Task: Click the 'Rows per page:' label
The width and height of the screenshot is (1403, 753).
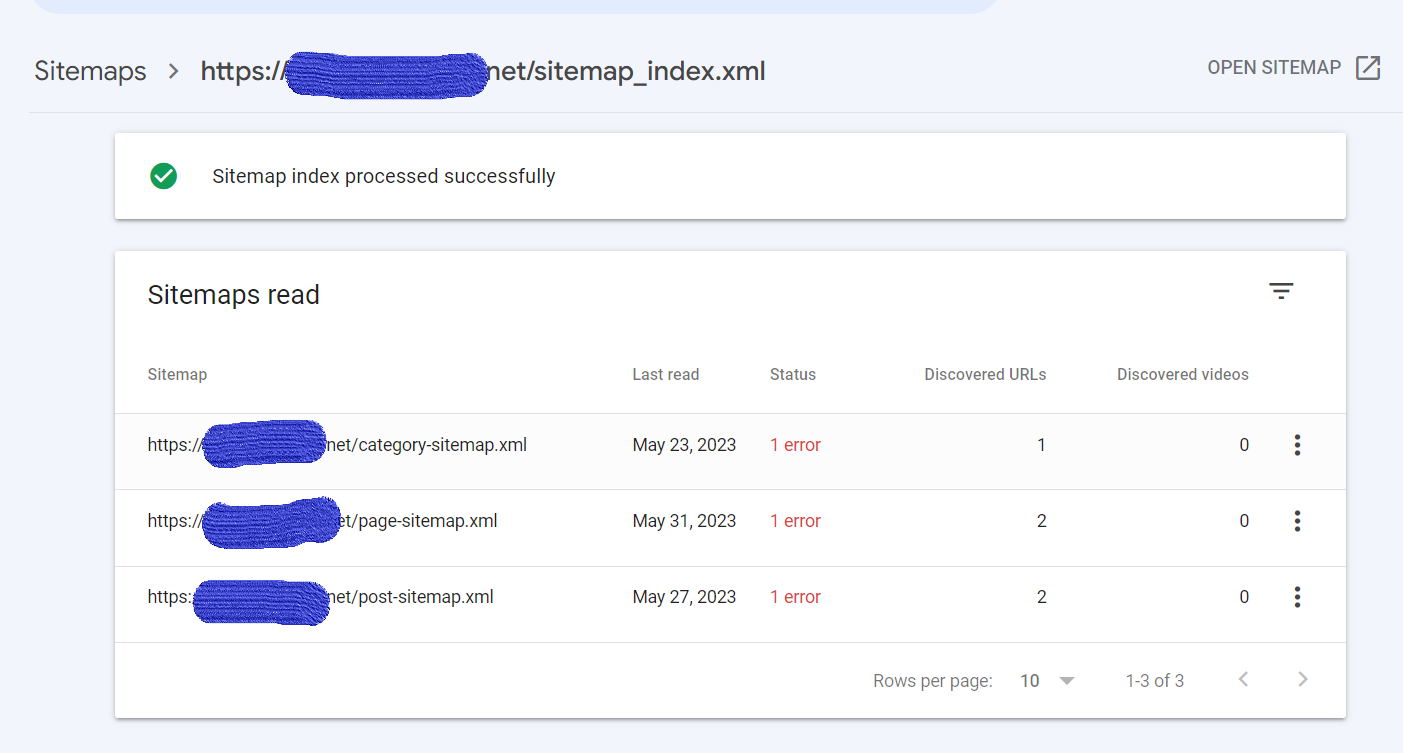Action: pos(933,681)
